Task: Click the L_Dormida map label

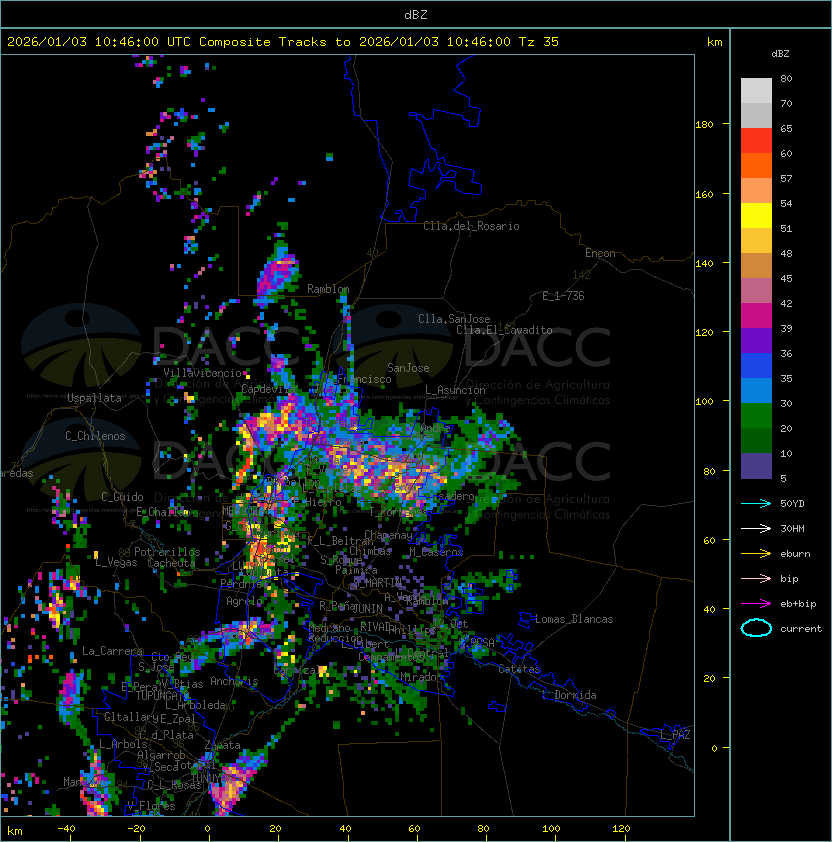Action: [x=569, y=695]
